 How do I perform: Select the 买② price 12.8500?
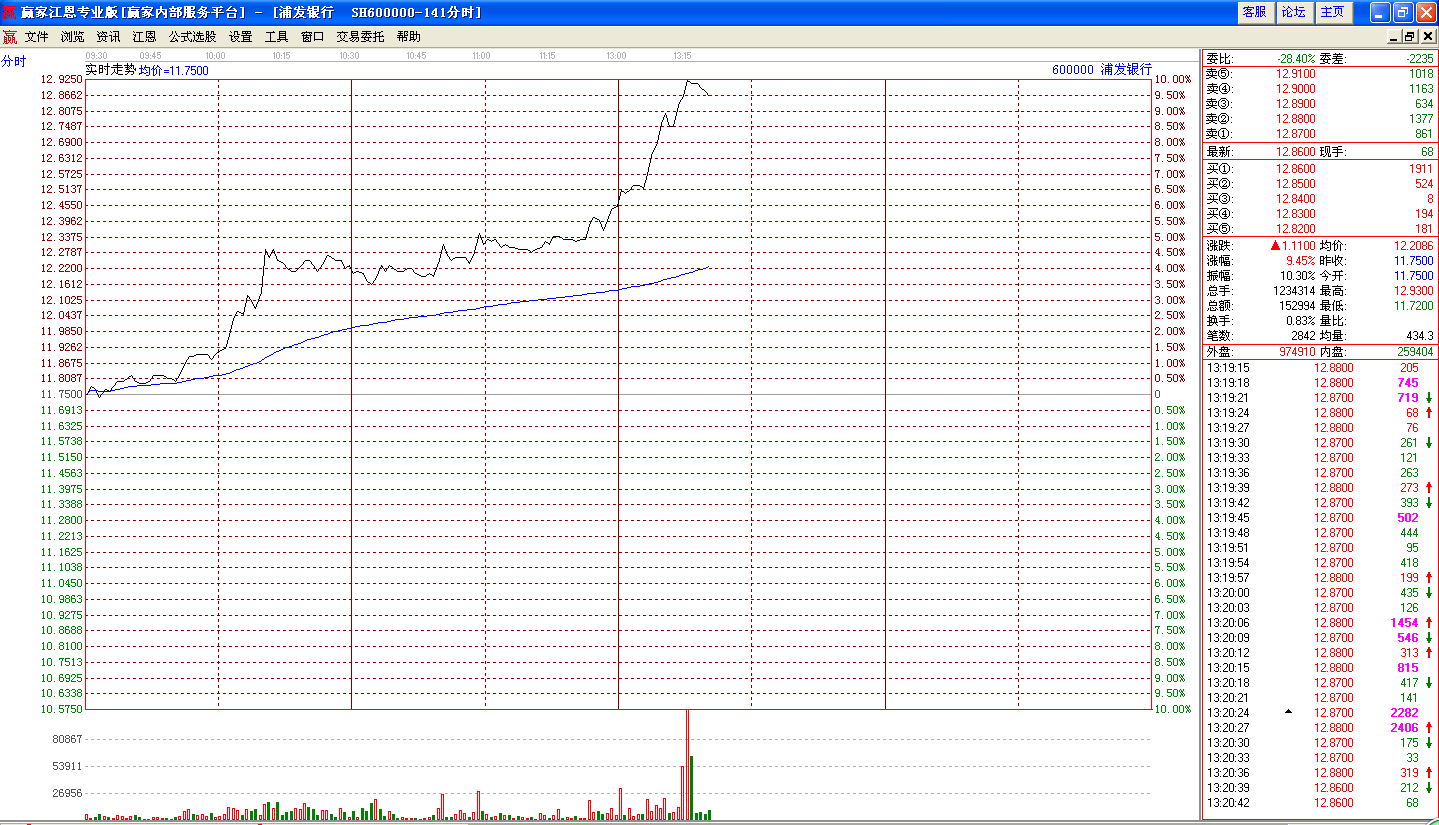click(1295, 184)
